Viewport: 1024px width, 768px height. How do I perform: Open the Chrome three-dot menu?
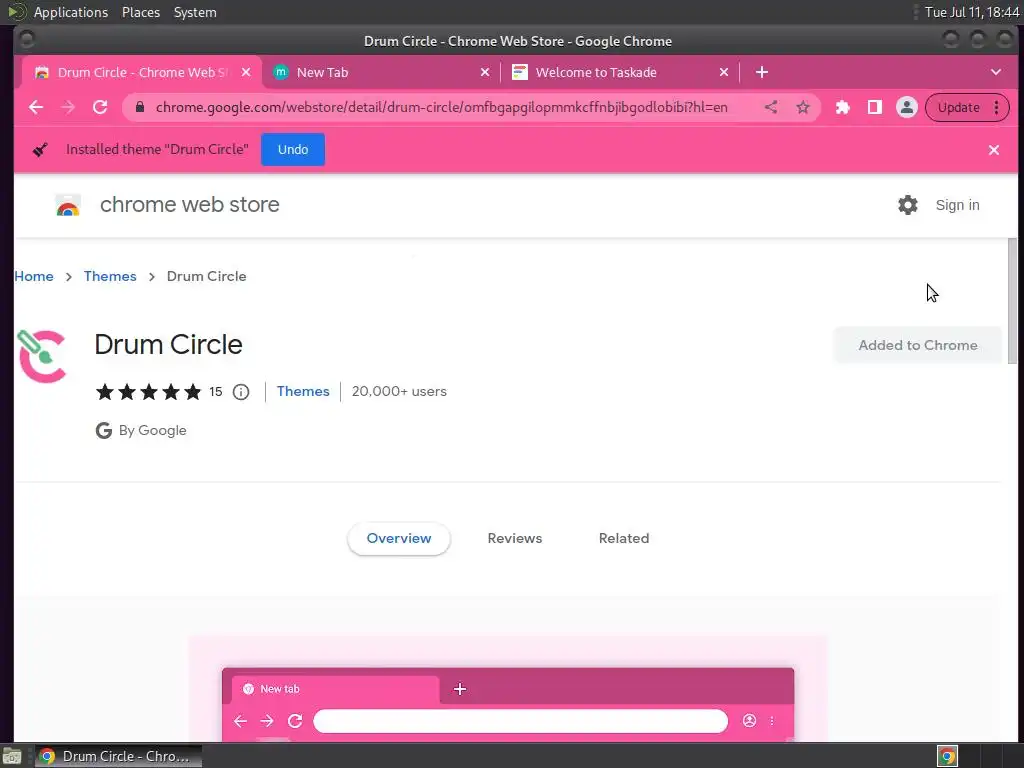tap(997, 108)
